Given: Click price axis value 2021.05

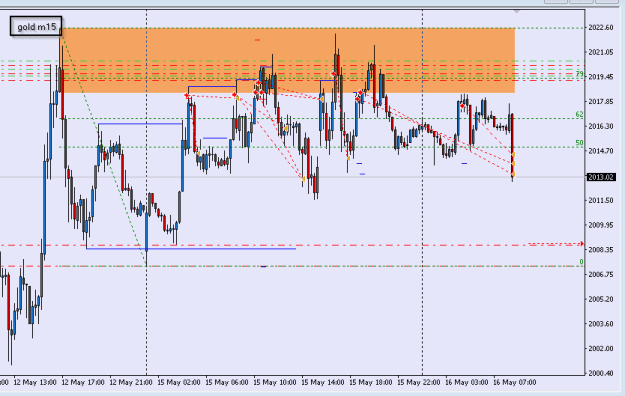Looking at the screenshot, I should click(x=601, y=52).
